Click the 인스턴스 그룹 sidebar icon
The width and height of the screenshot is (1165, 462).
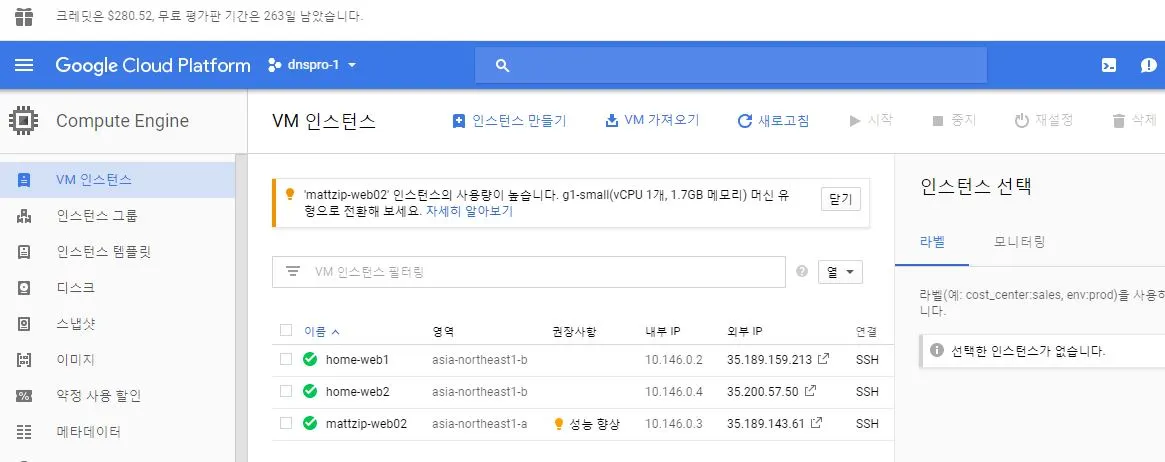point(24,216)
